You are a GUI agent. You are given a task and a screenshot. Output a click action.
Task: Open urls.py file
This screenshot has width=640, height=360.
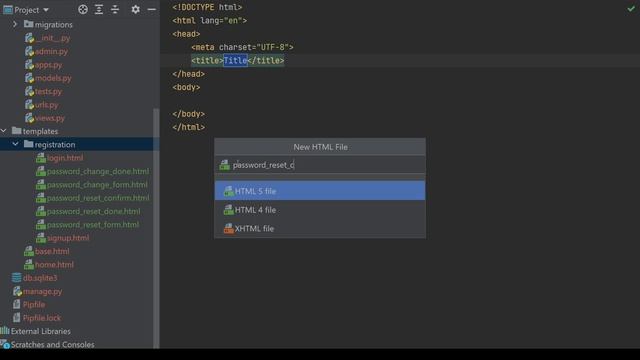point(46,104)
